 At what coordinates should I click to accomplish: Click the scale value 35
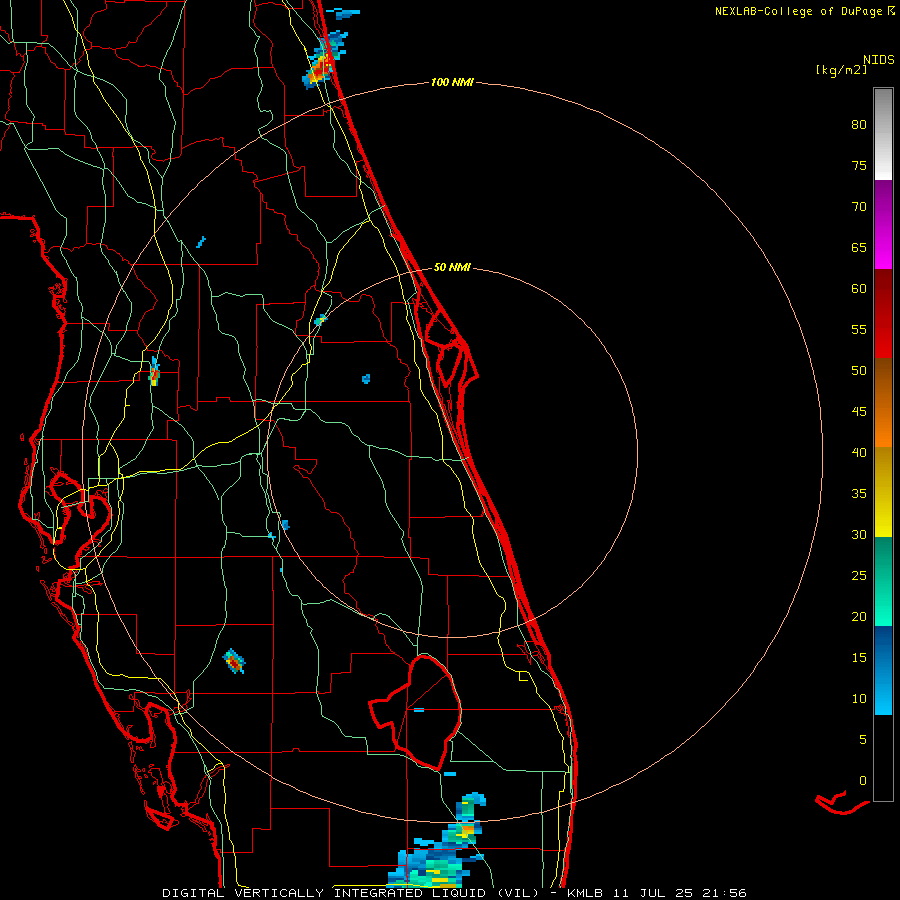pyautogui.click(x=859, y=494)
